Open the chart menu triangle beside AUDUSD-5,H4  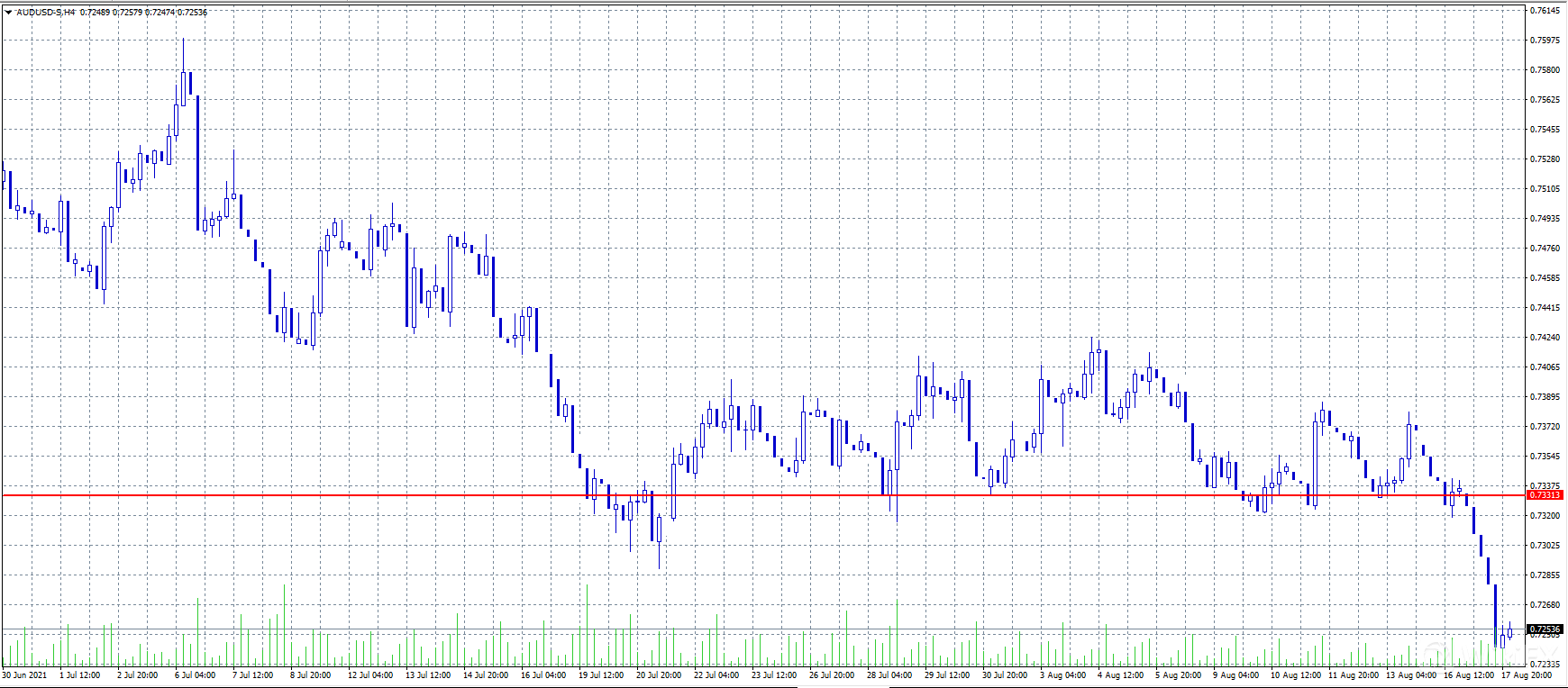(8, 13)
